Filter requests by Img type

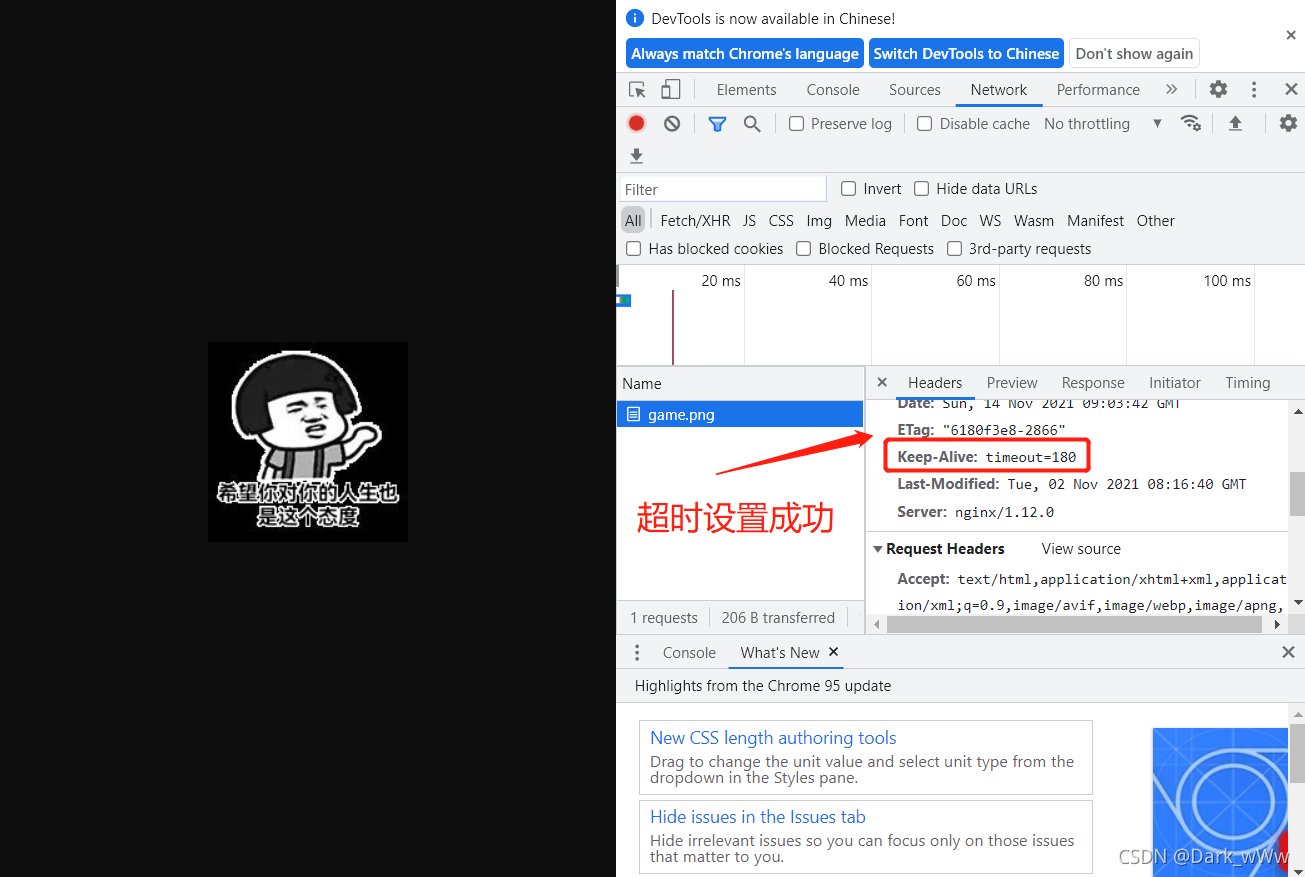tap(819, 220)
